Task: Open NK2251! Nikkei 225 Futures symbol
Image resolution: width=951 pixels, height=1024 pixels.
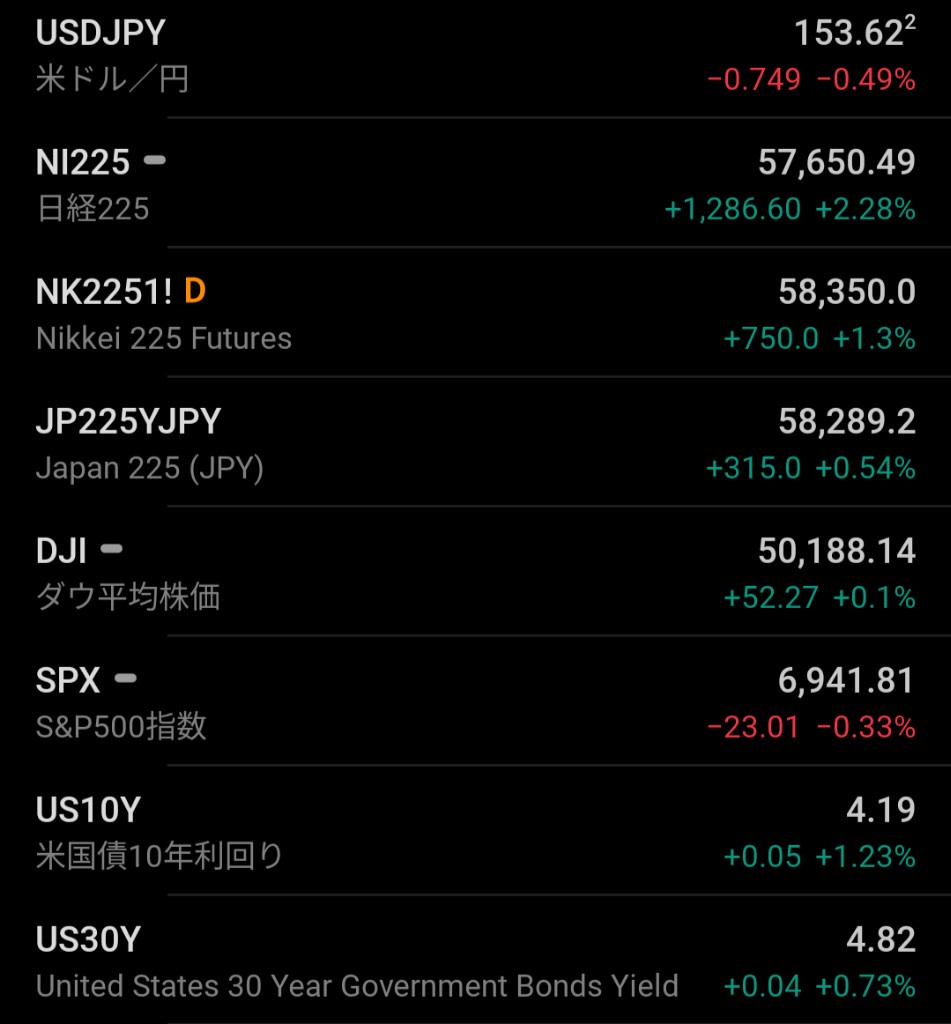Action: 104,291
